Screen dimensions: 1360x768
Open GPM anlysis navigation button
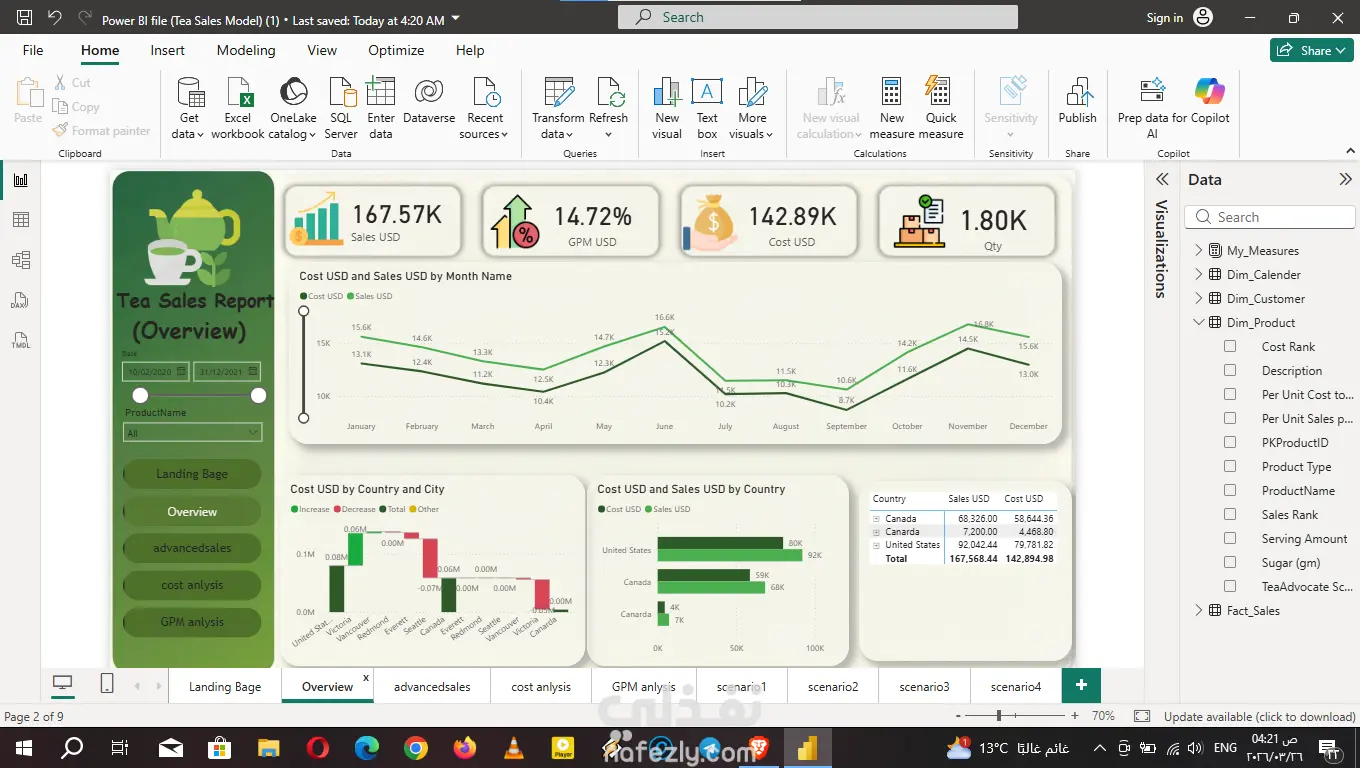pos(192,622)
